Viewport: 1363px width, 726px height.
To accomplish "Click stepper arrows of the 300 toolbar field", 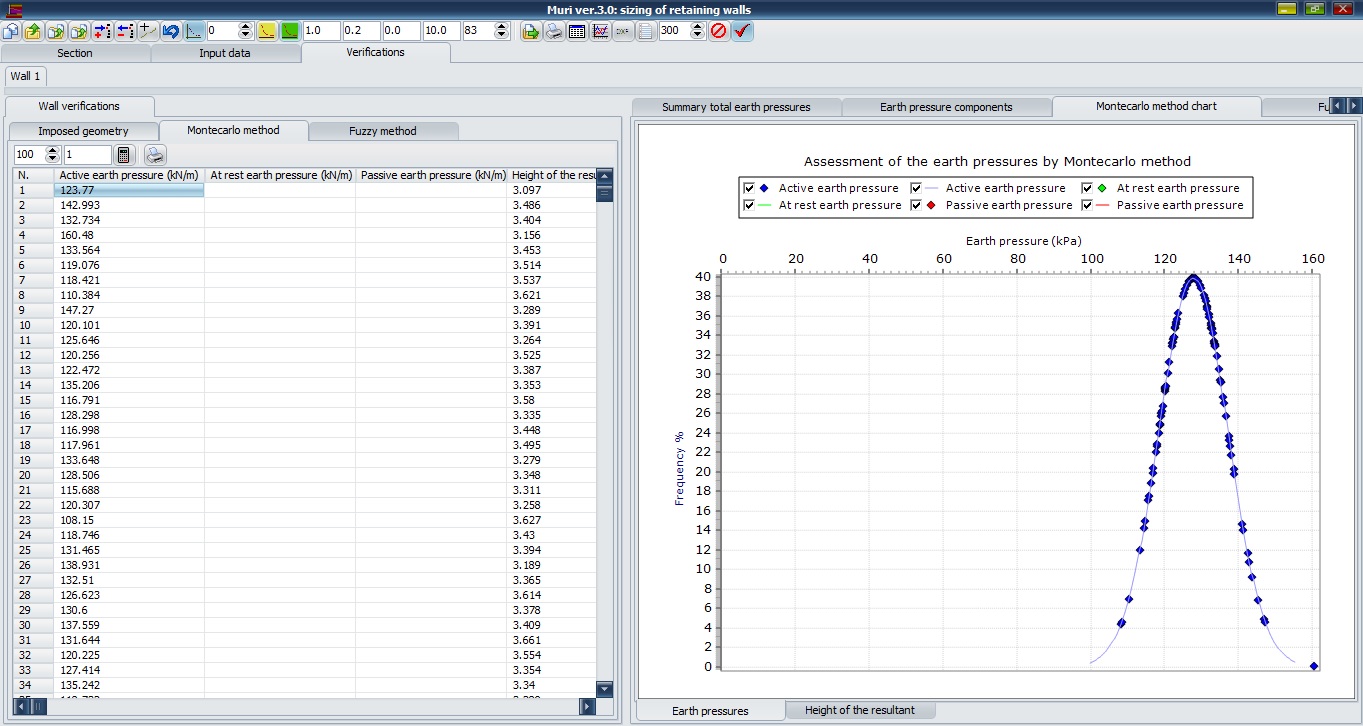I will (x=697, y=31).
